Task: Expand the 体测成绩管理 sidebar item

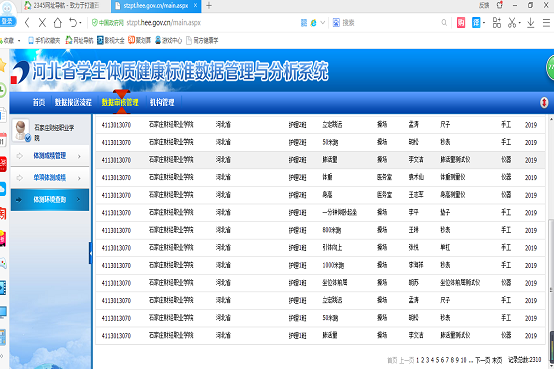Action: click(x=50, y=156)
